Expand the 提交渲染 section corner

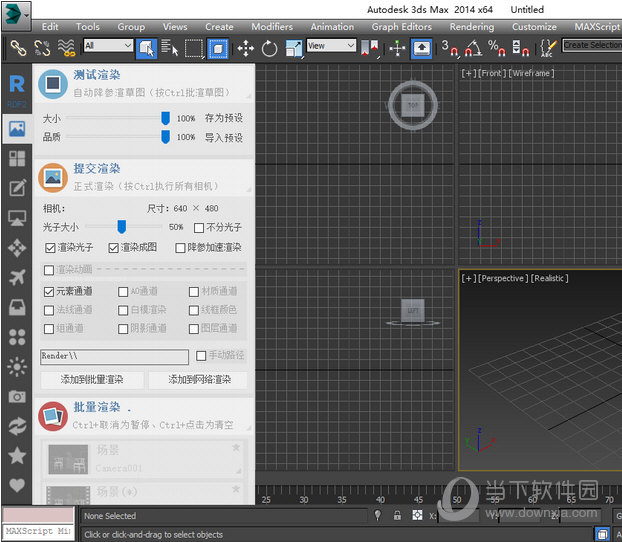click(x=249, y=189)
